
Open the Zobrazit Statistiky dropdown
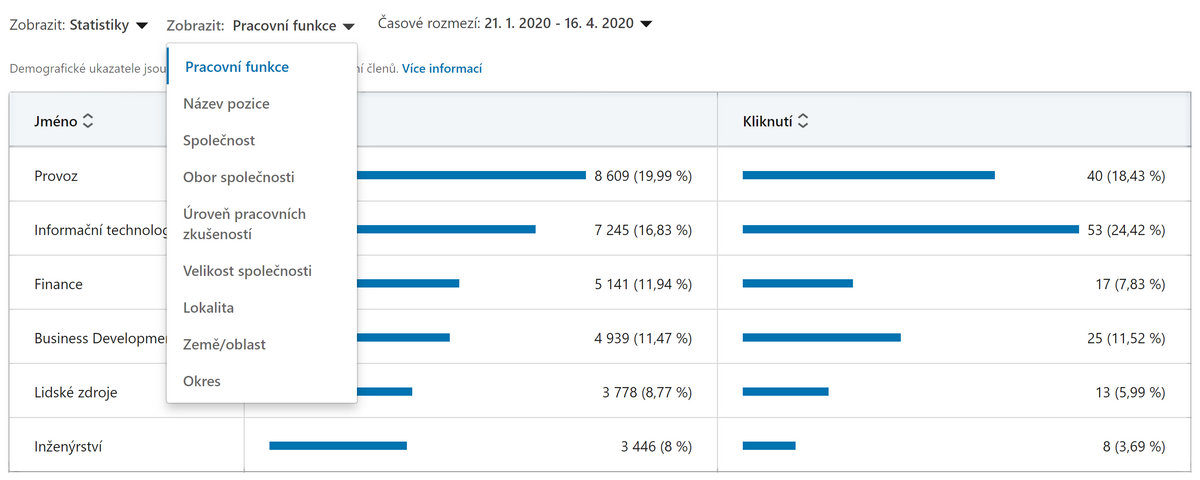pos(79,24)
